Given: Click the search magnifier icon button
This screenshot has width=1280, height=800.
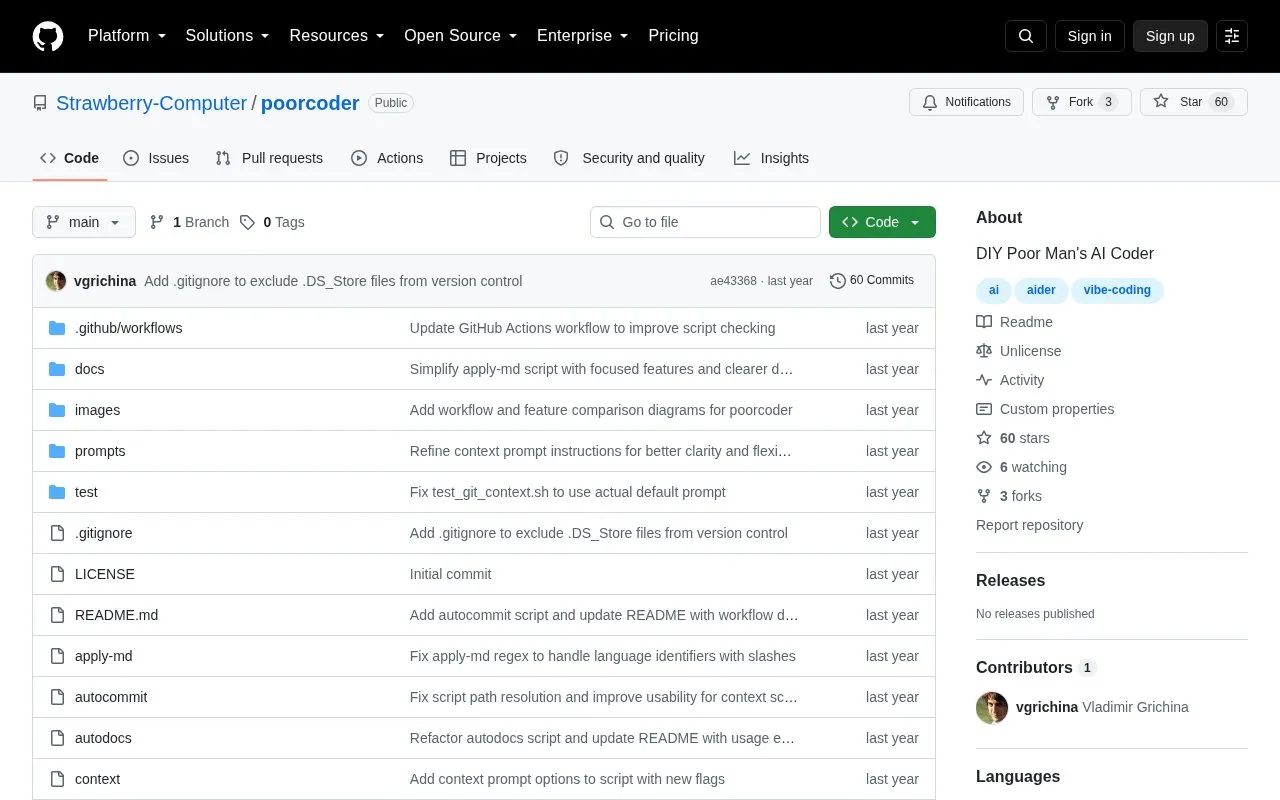Looking at the screenshot, I should 1026,36.
